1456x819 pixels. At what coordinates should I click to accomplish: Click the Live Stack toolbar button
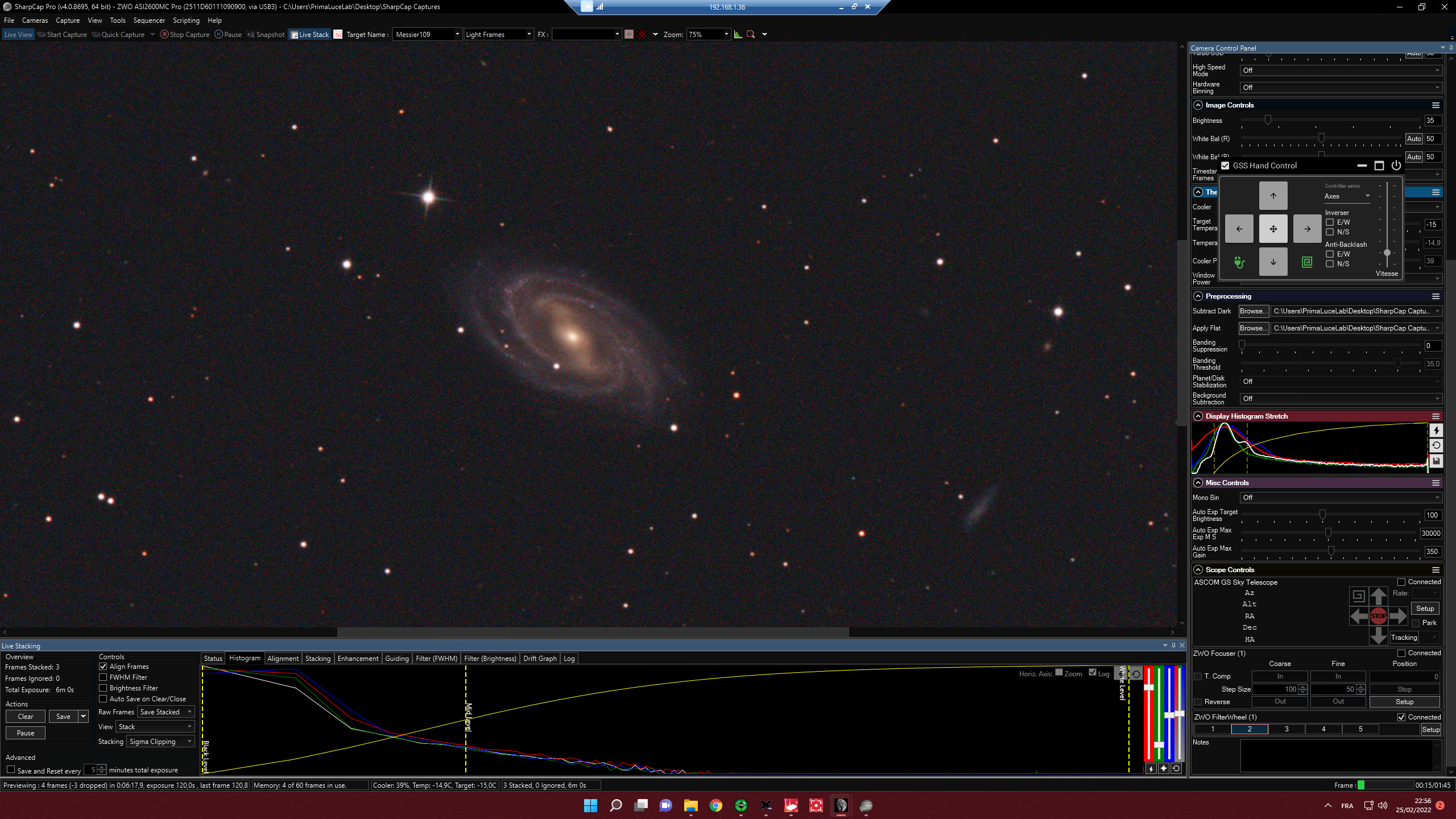click(309, 34)
